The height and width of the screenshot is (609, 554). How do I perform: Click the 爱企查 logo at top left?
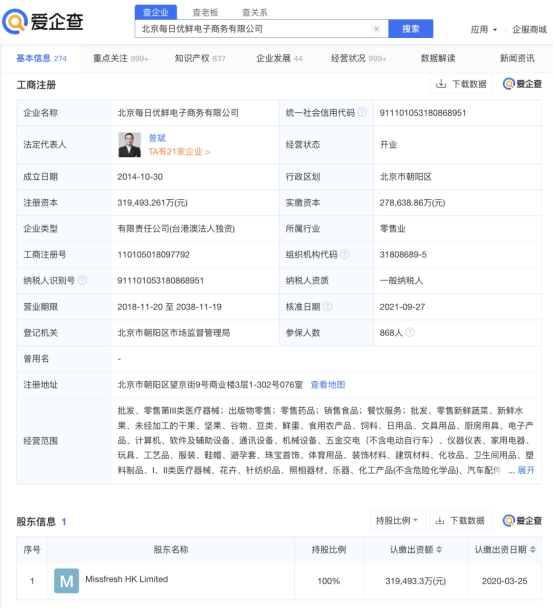click(43, 21)
